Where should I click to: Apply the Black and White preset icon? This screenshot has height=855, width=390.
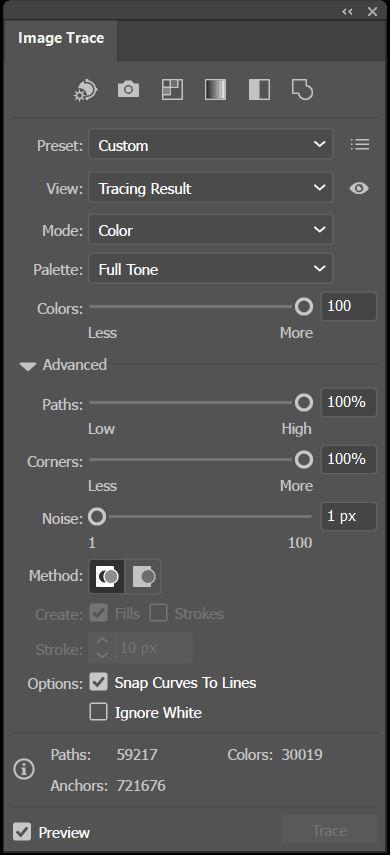tap(259, 89)
